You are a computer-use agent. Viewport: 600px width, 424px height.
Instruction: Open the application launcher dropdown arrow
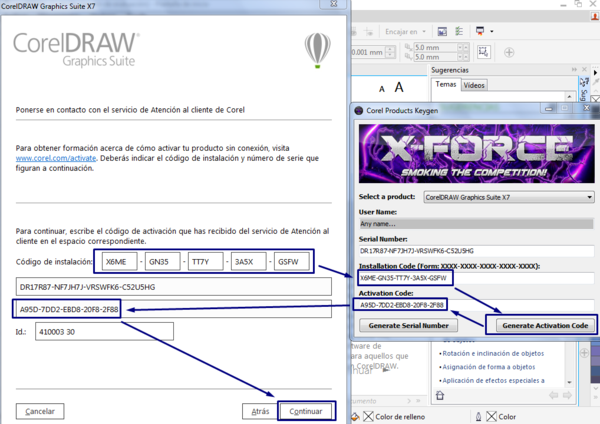pyautogui.click(x=492, y=31)
